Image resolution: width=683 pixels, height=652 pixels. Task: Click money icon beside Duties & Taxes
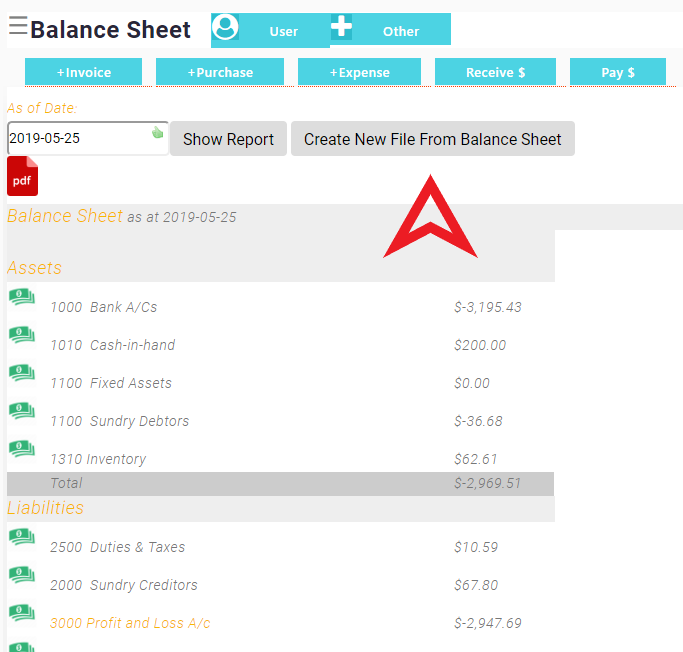click(x=22, y=537)
